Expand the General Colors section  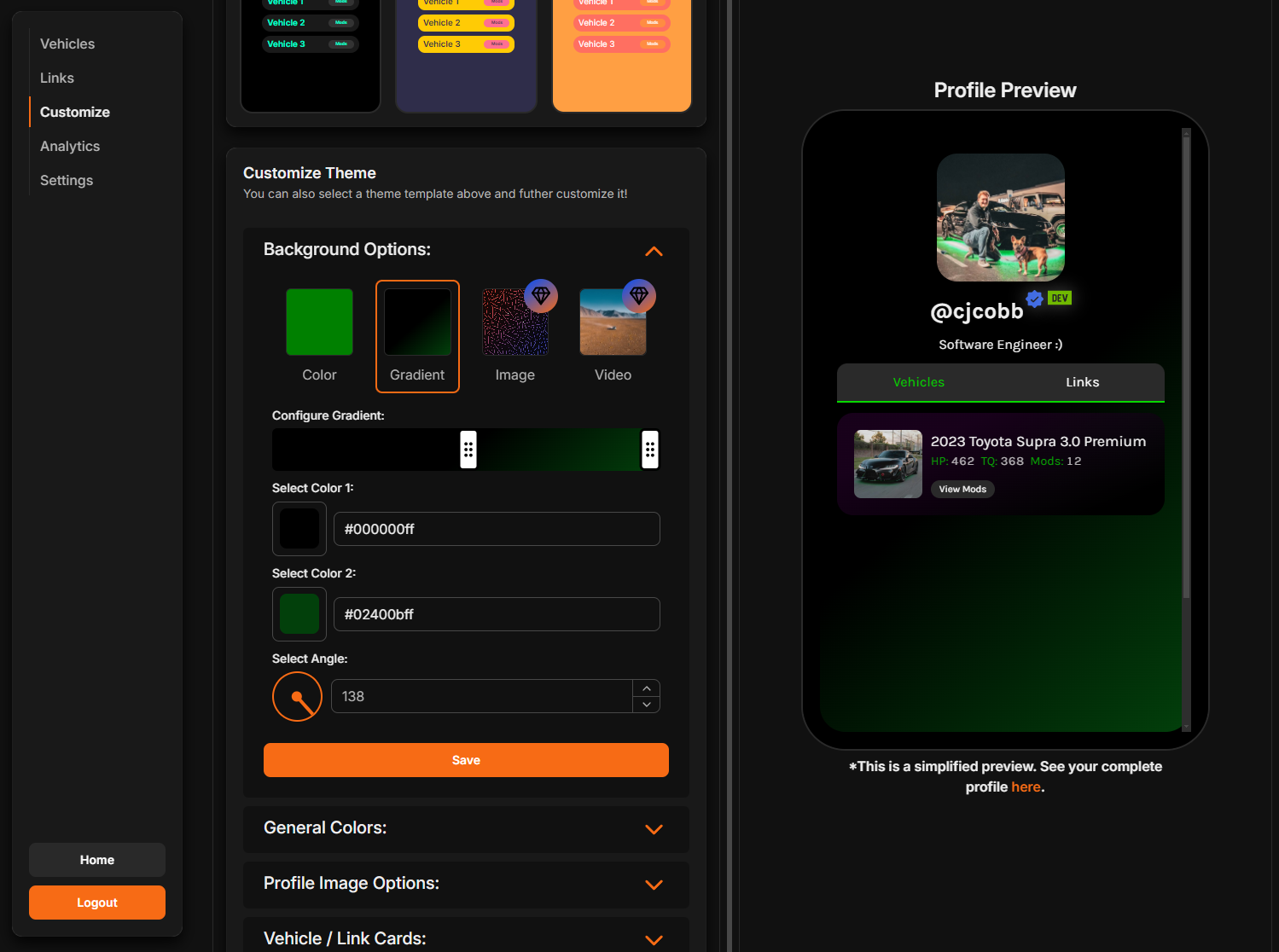tap(466, 829)
